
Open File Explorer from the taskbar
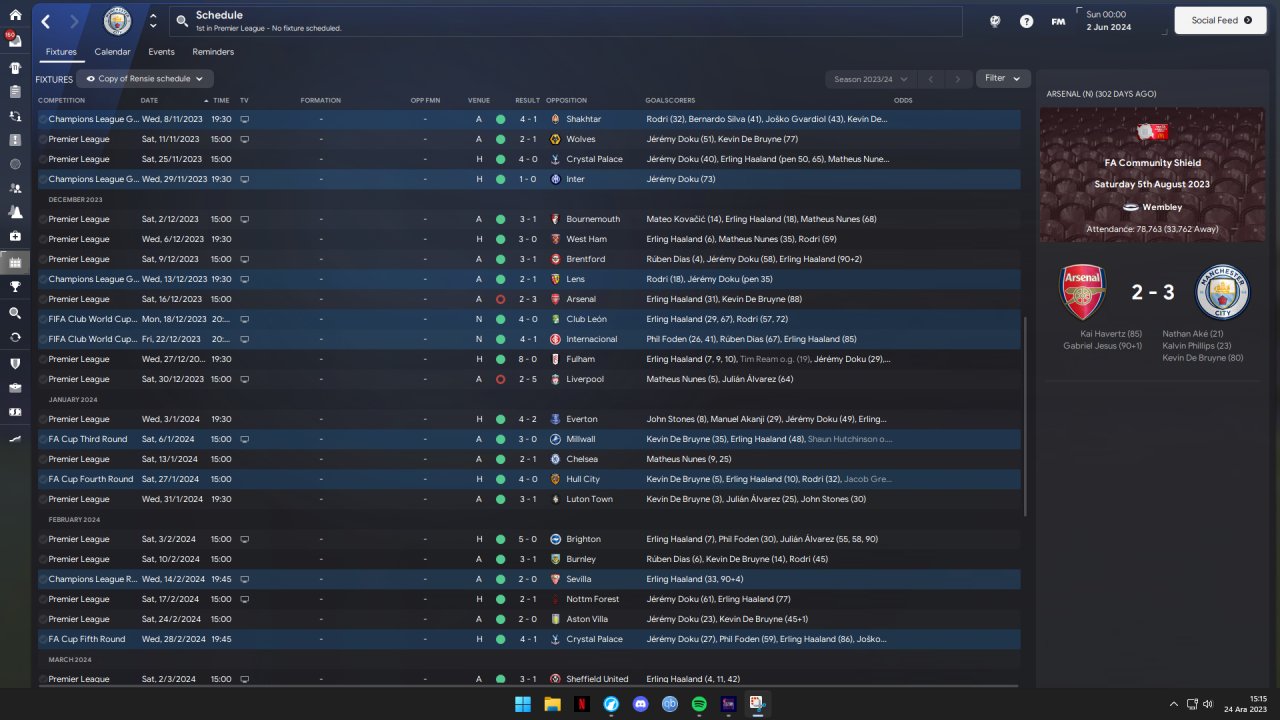(x=552, y=704)
